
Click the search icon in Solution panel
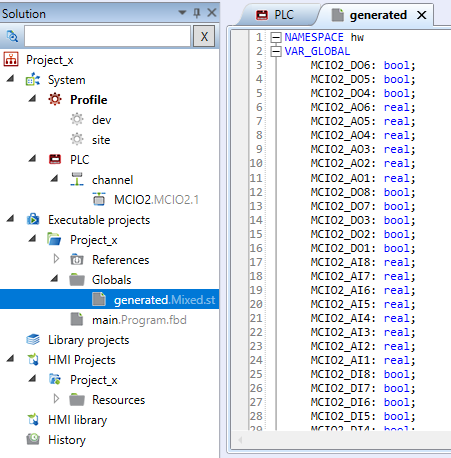[x=12, y=36]
